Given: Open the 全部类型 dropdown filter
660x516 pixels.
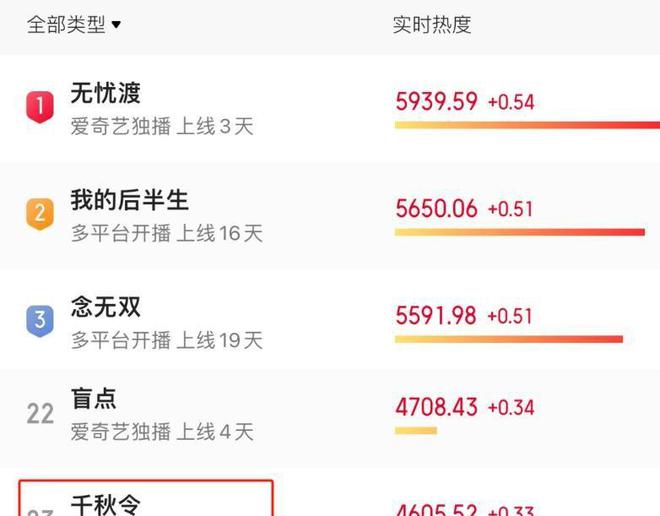Looking at the screenshot, I should click(x=74, y=24).
